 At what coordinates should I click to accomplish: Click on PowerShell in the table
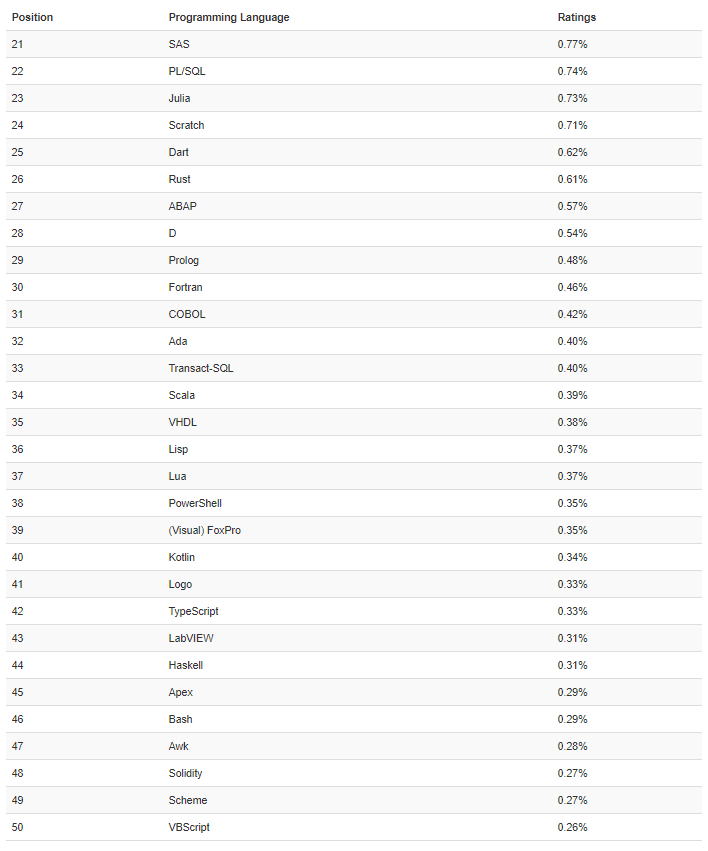tap(195, 503)
